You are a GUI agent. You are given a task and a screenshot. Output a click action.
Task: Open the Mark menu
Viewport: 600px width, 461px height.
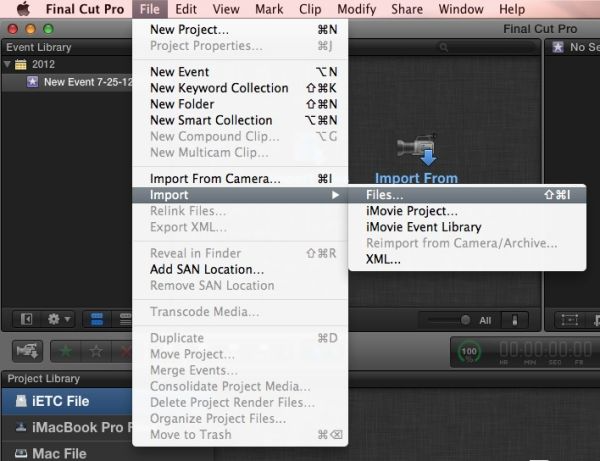[269, 9]
